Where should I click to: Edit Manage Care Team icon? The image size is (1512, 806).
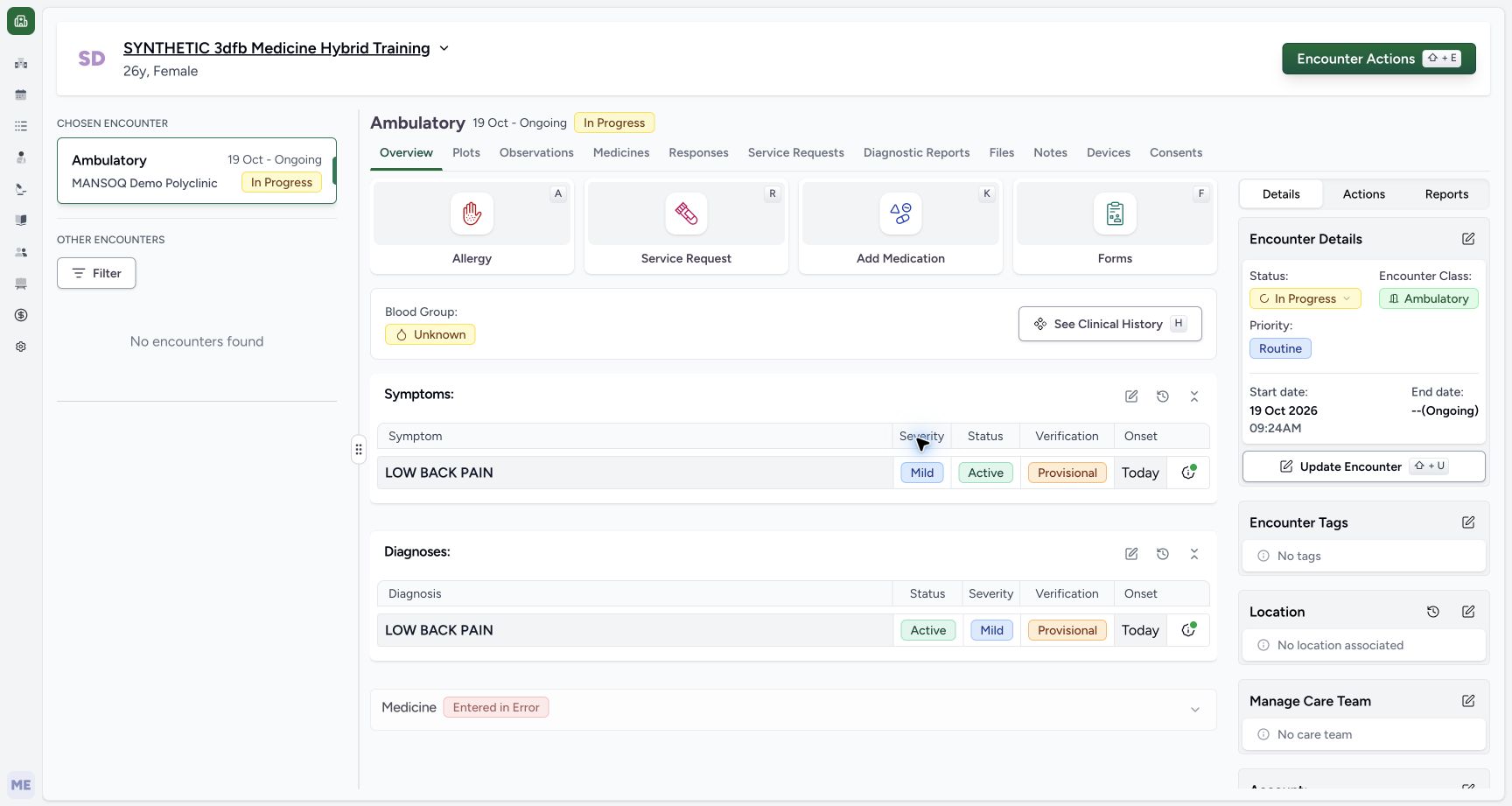tap(1468, 701)
